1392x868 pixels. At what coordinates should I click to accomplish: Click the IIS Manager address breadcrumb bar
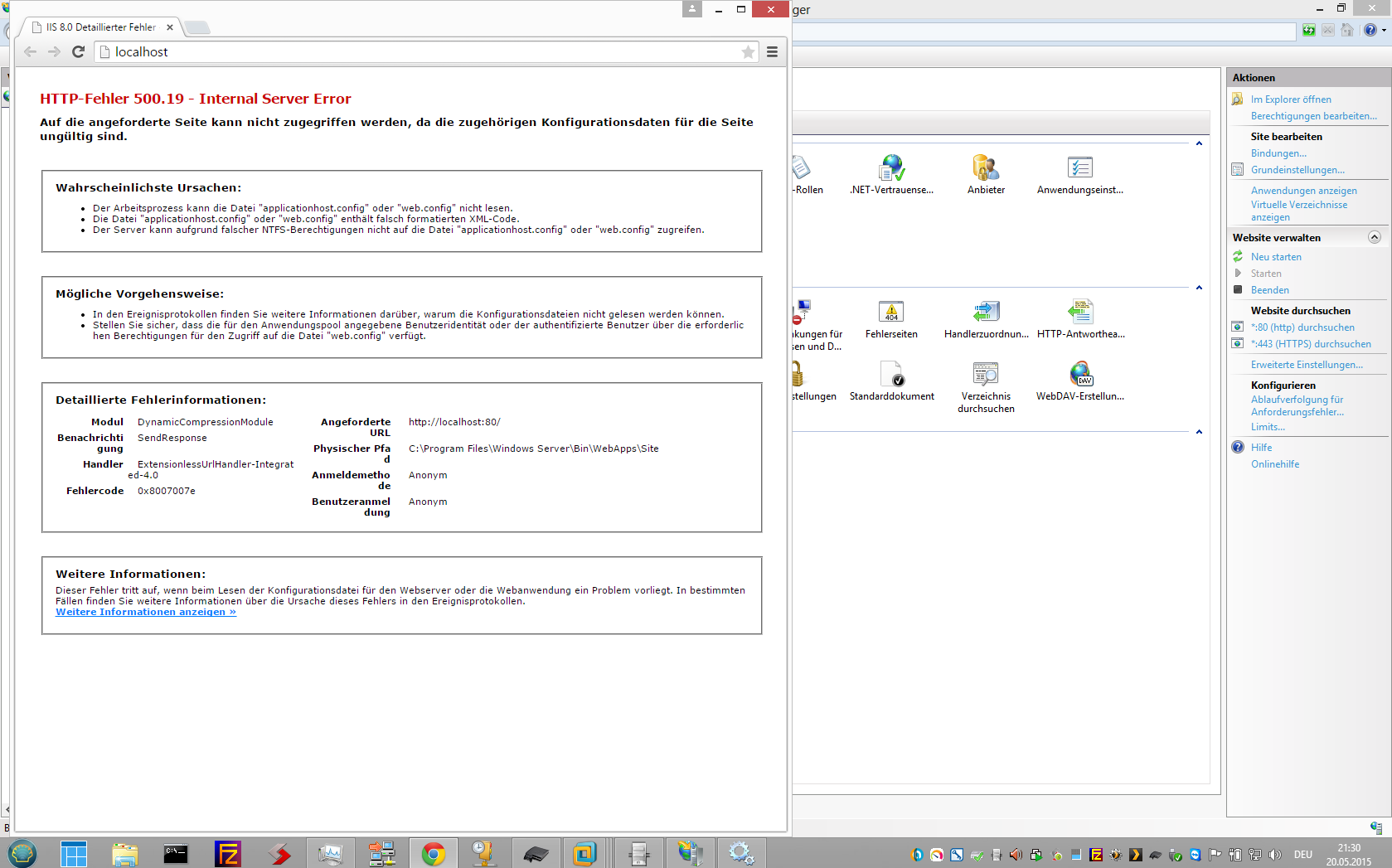click(x=1044, y=32)
